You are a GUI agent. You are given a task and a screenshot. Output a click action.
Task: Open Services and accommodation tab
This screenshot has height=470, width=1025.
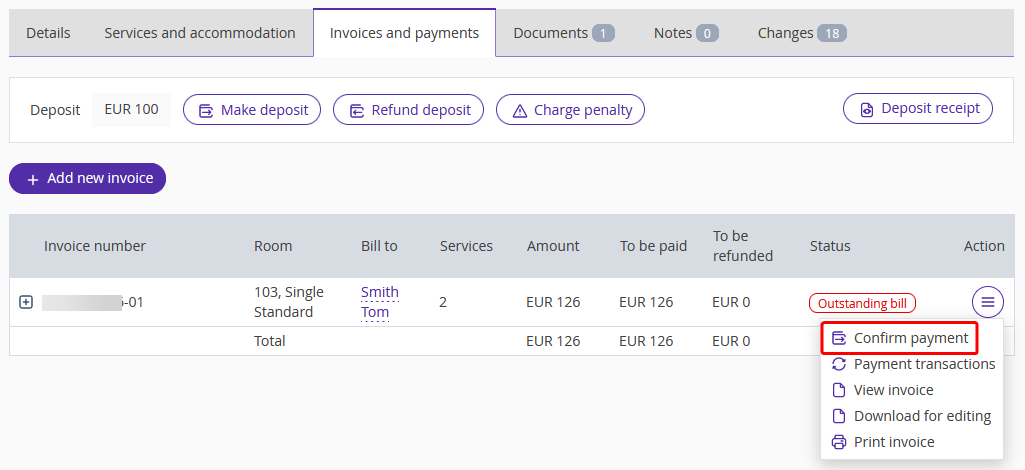200,33
